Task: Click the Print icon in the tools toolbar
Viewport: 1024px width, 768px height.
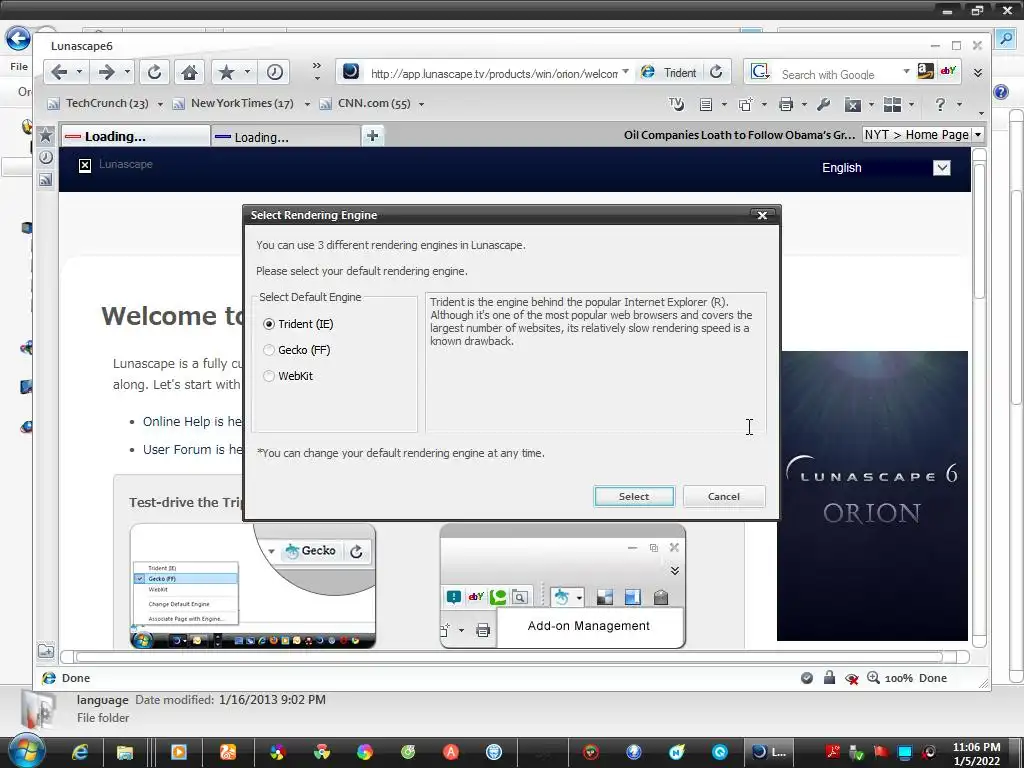Action: point(786,104)
